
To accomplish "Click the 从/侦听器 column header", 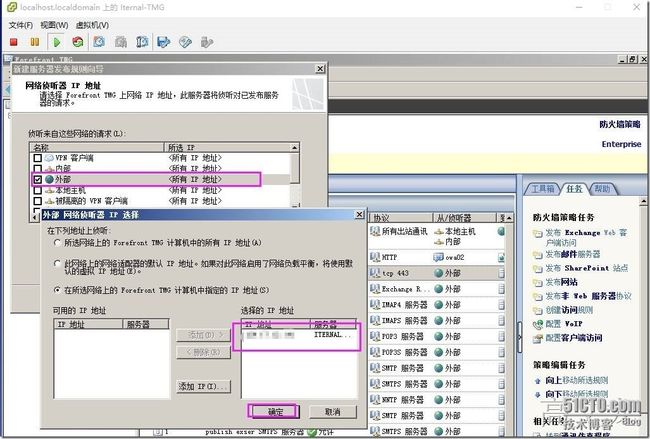I will tap(465, 218).
